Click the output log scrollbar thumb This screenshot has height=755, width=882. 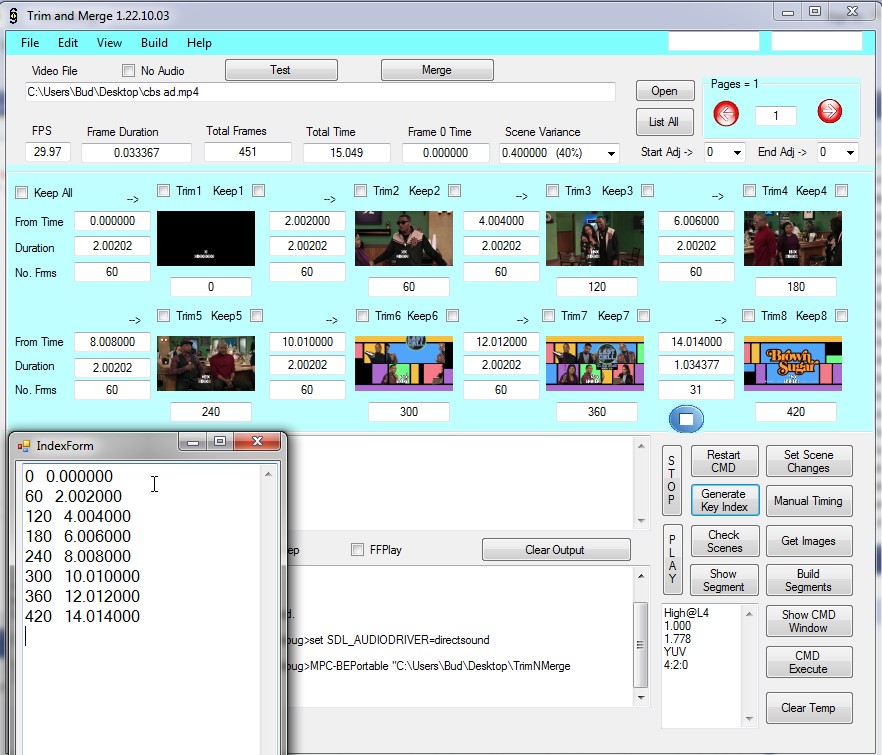[640, 645]
